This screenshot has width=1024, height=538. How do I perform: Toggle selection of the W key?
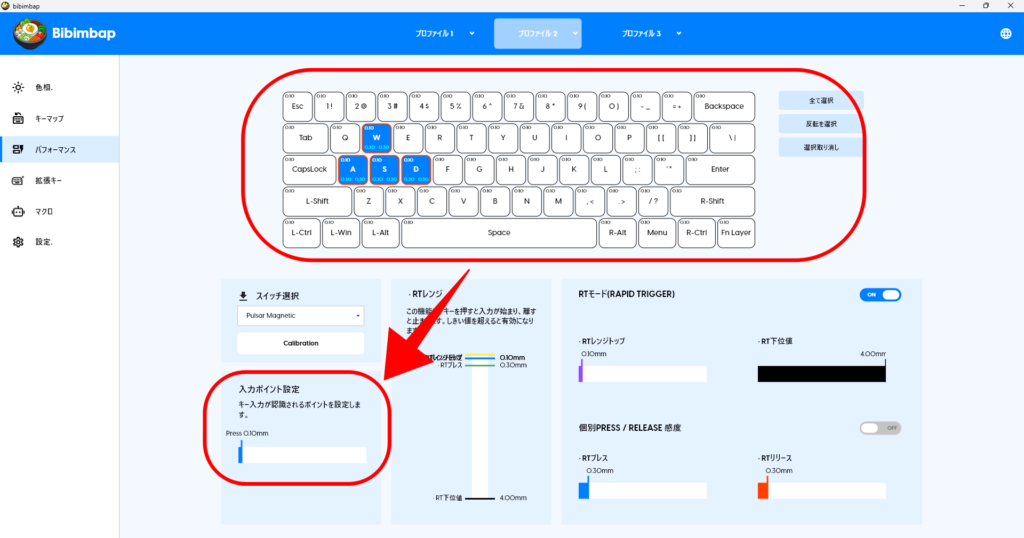(377, 138)
